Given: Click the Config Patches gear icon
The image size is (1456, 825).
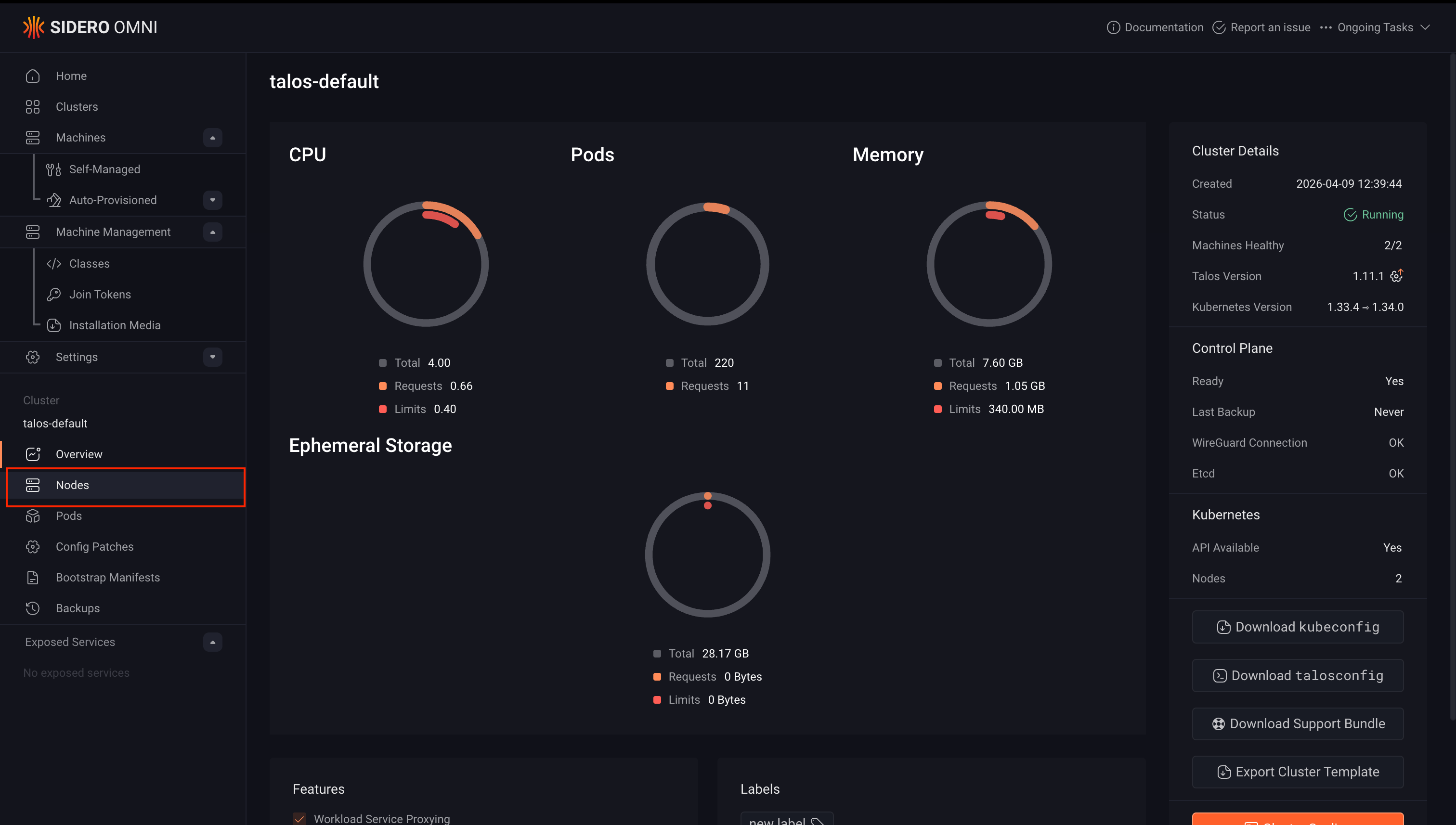Looking at the screenshot, I should 32,547.
